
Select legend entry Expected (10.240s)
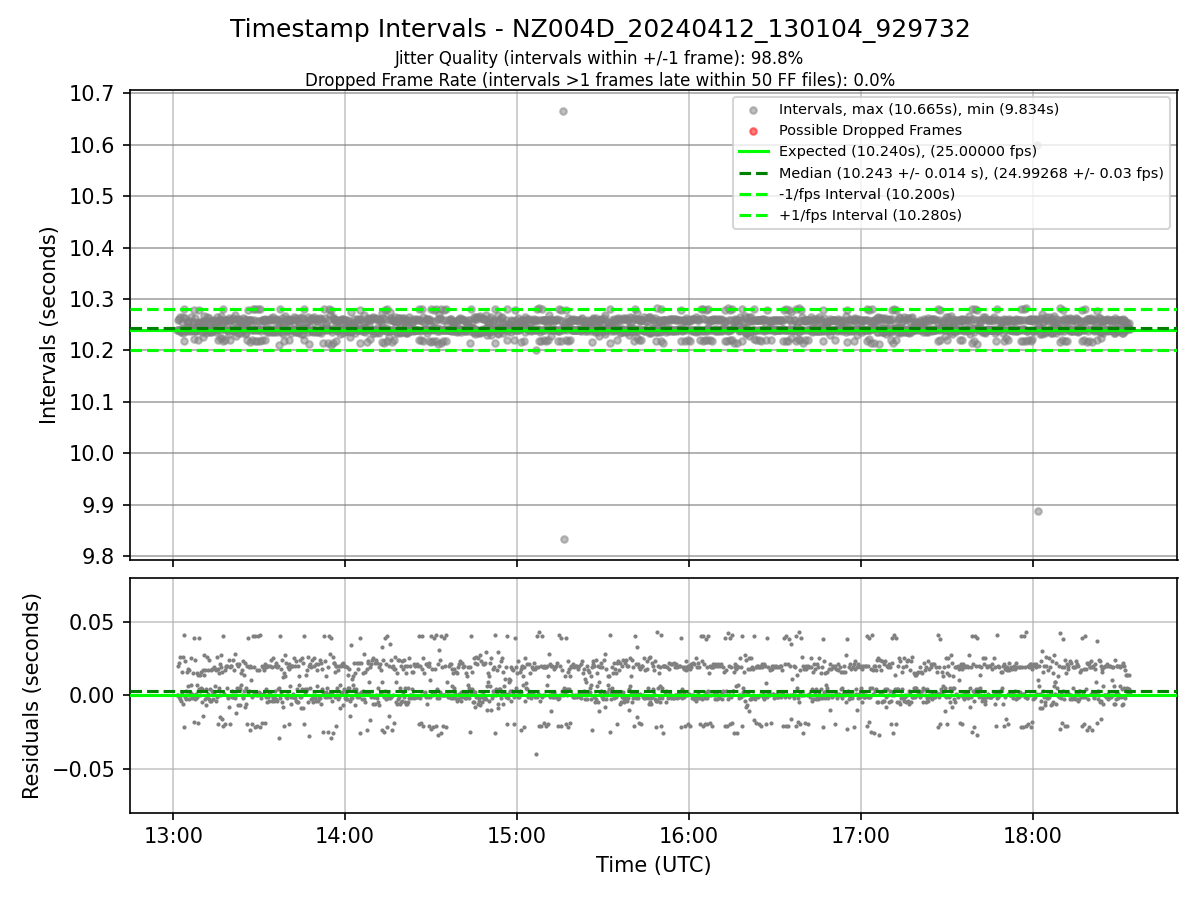pyautogui.click(x=908, y=151)
